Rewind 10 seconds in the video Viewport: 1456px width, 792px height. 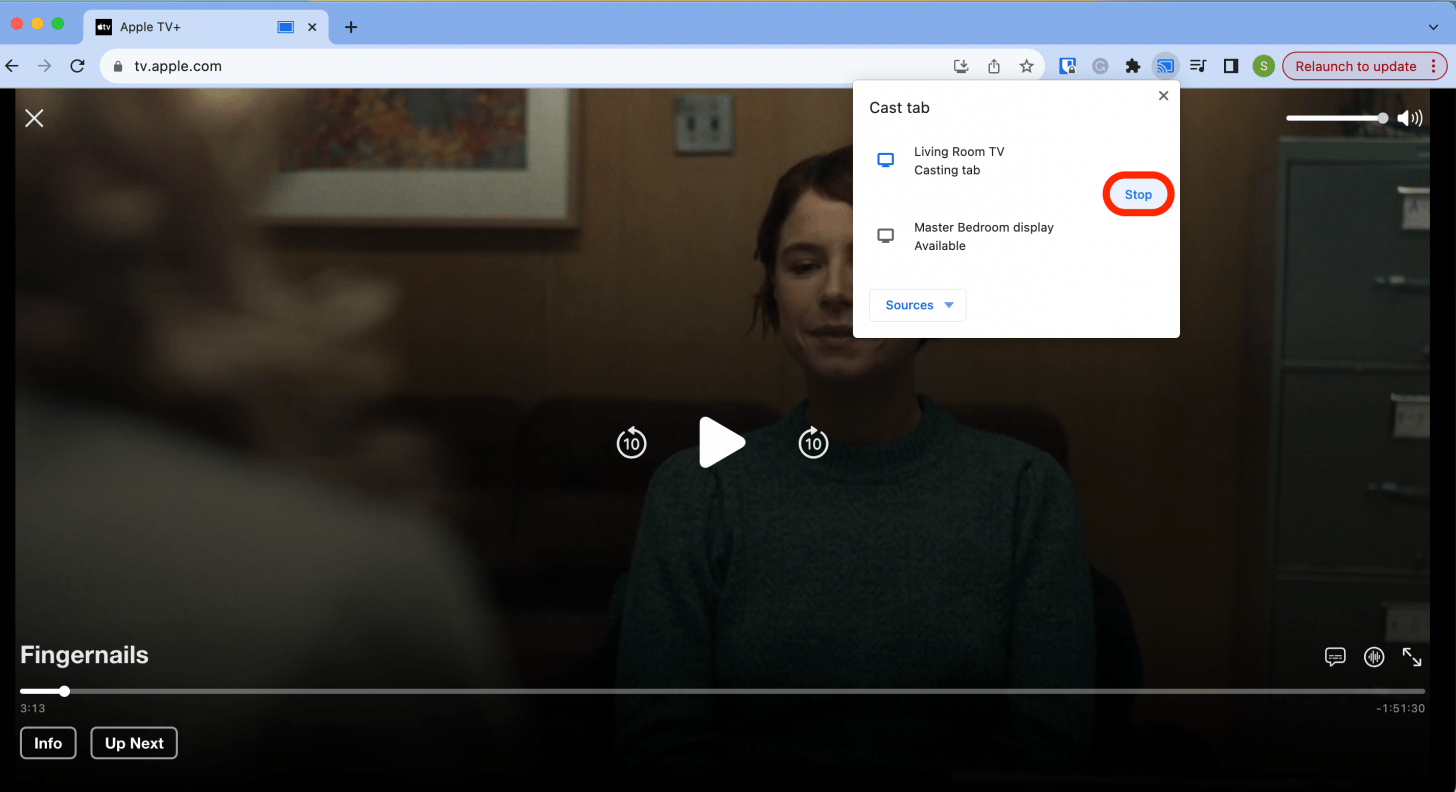pyautogui.click(x=631, y=442)
